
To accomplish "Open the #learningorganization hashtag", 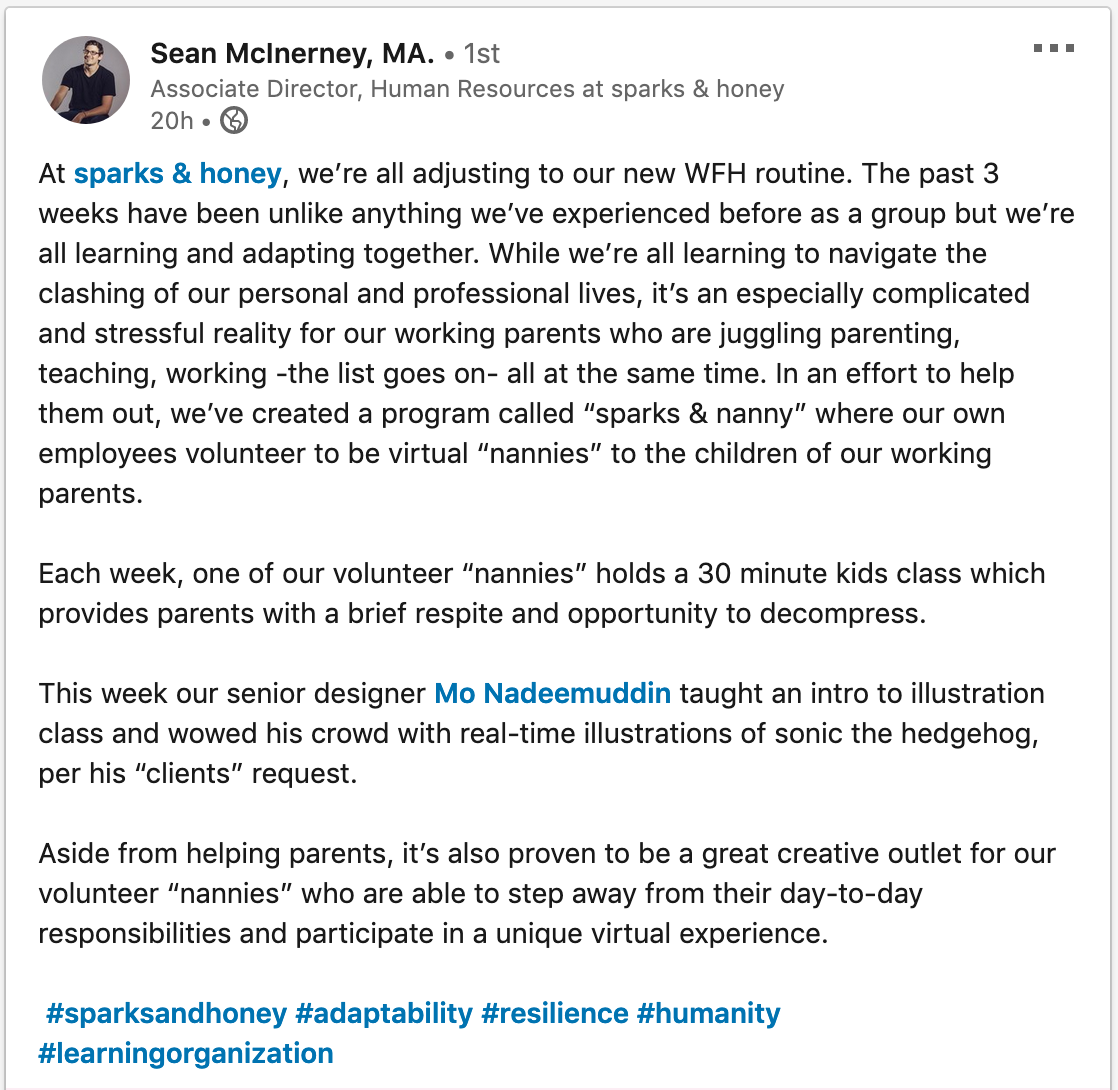I will (x=185, y=1053).
